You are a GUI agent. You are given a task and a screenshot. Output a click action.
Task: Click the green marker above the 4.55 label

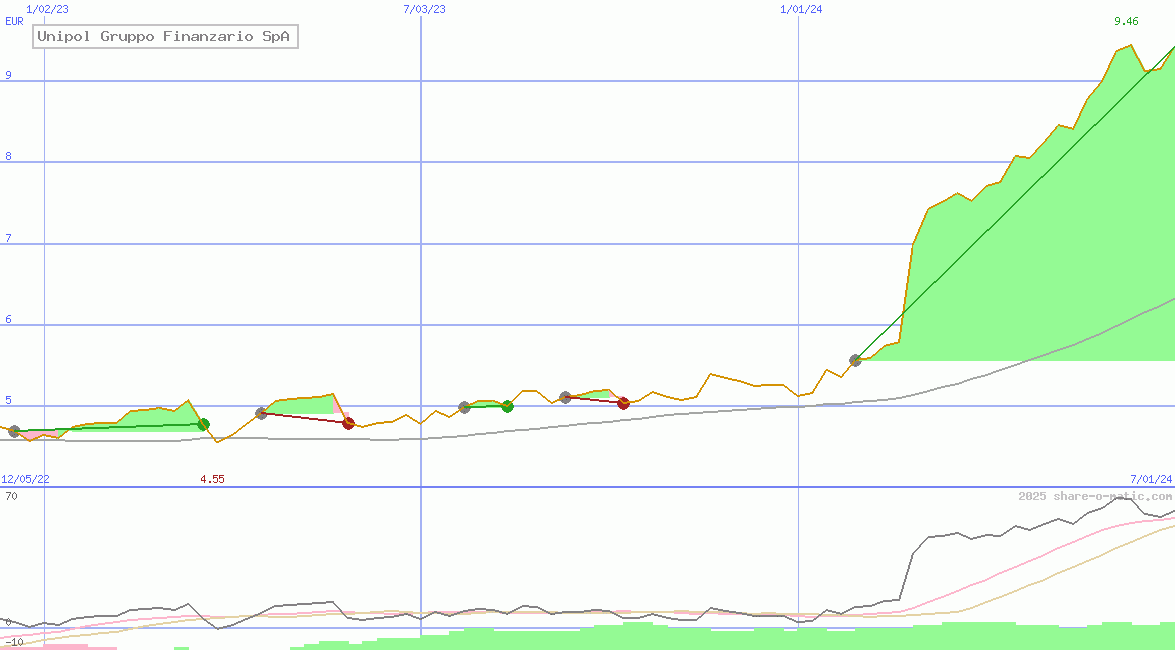(x=203, y=425)
